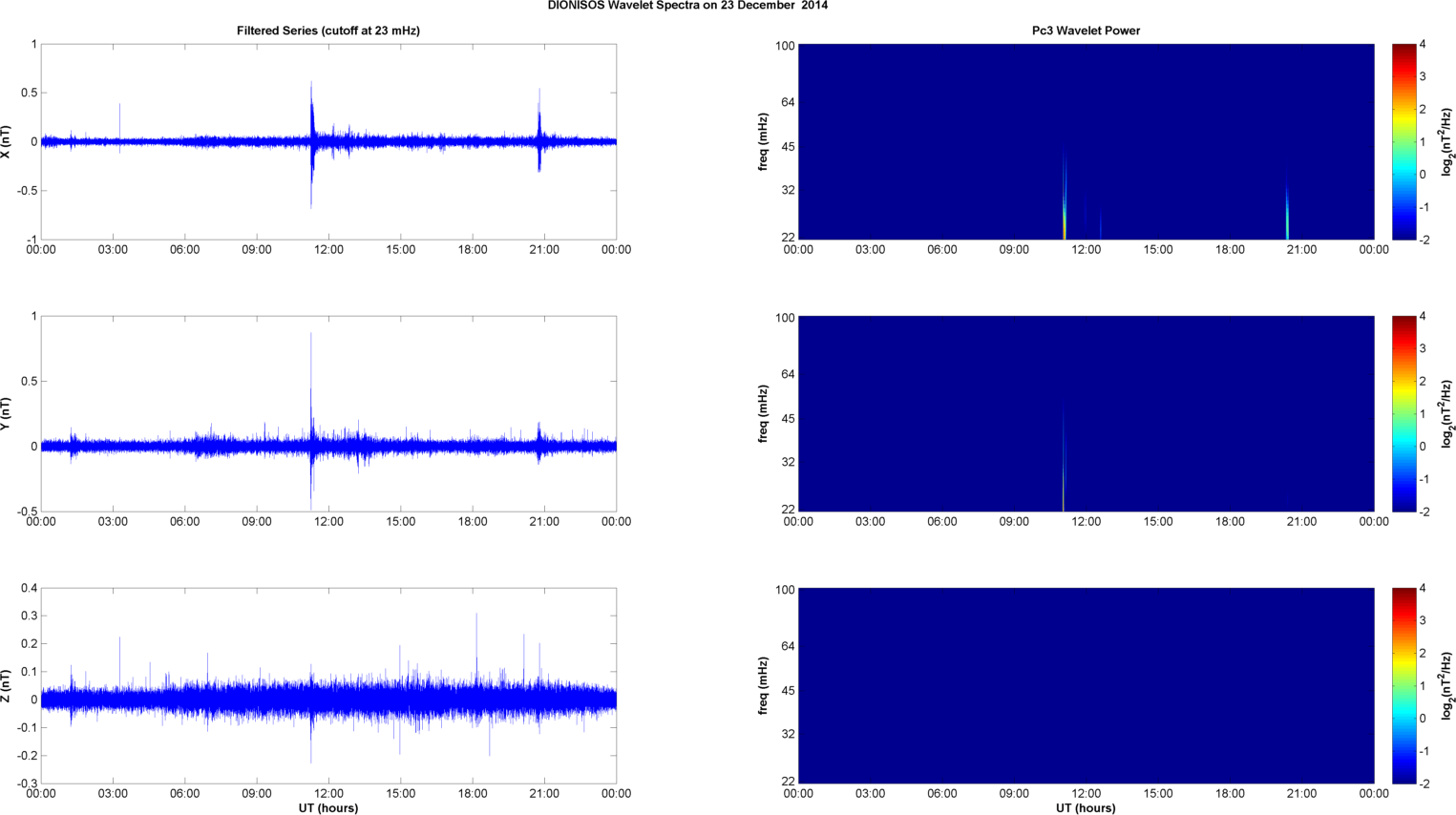Click the Z-series tallest spike just after 18:00
Screen dimensions: 1456x815
click(x=476, y=649)
